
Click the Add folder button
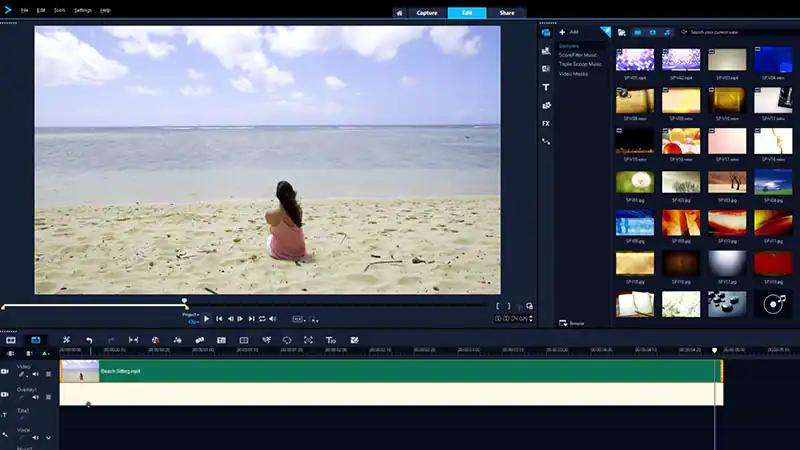[569, 32]
